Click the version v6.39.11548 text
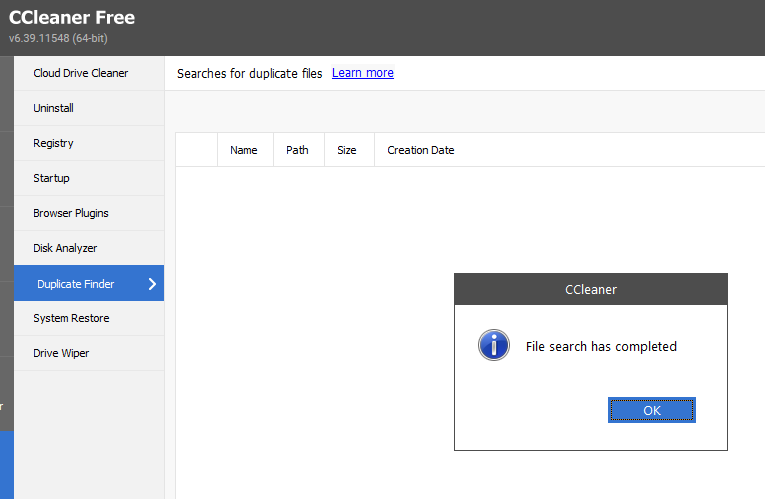 click(58, 38)
